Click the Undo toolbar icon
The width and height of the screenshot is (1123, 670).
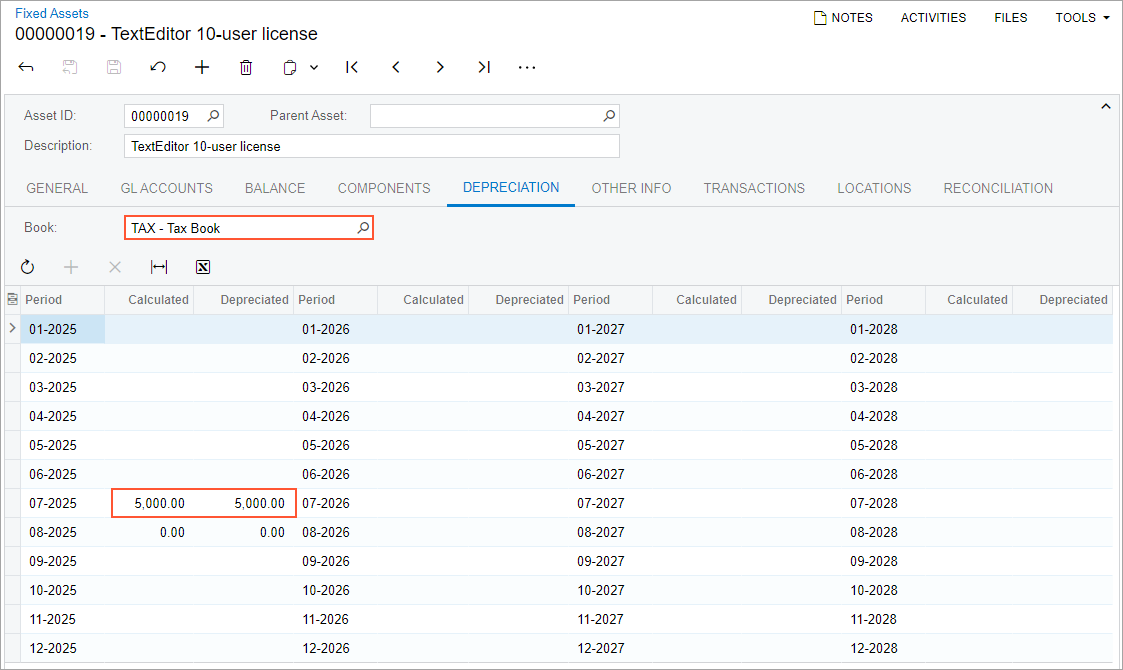pyautogui.click(x=158, y=67)
